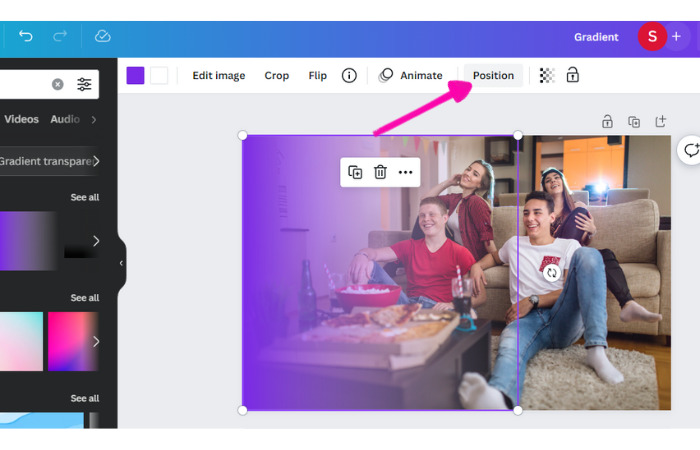The height and width of the screenshot is (450, 700).
Task: Add a collaborator with the plus icon
Action: click(676, 36)
